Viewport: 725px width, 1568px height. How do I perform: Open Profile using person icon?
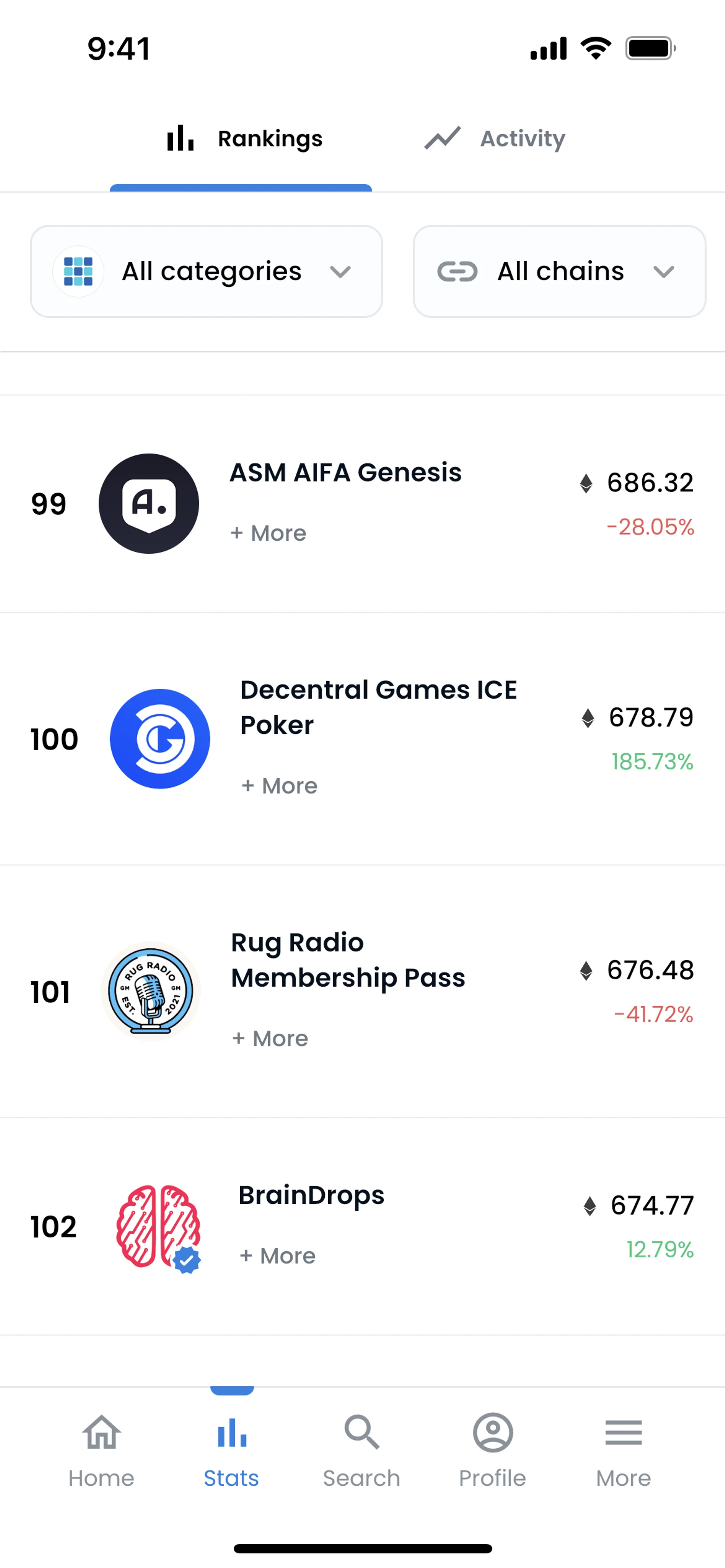click(492, 1432)
